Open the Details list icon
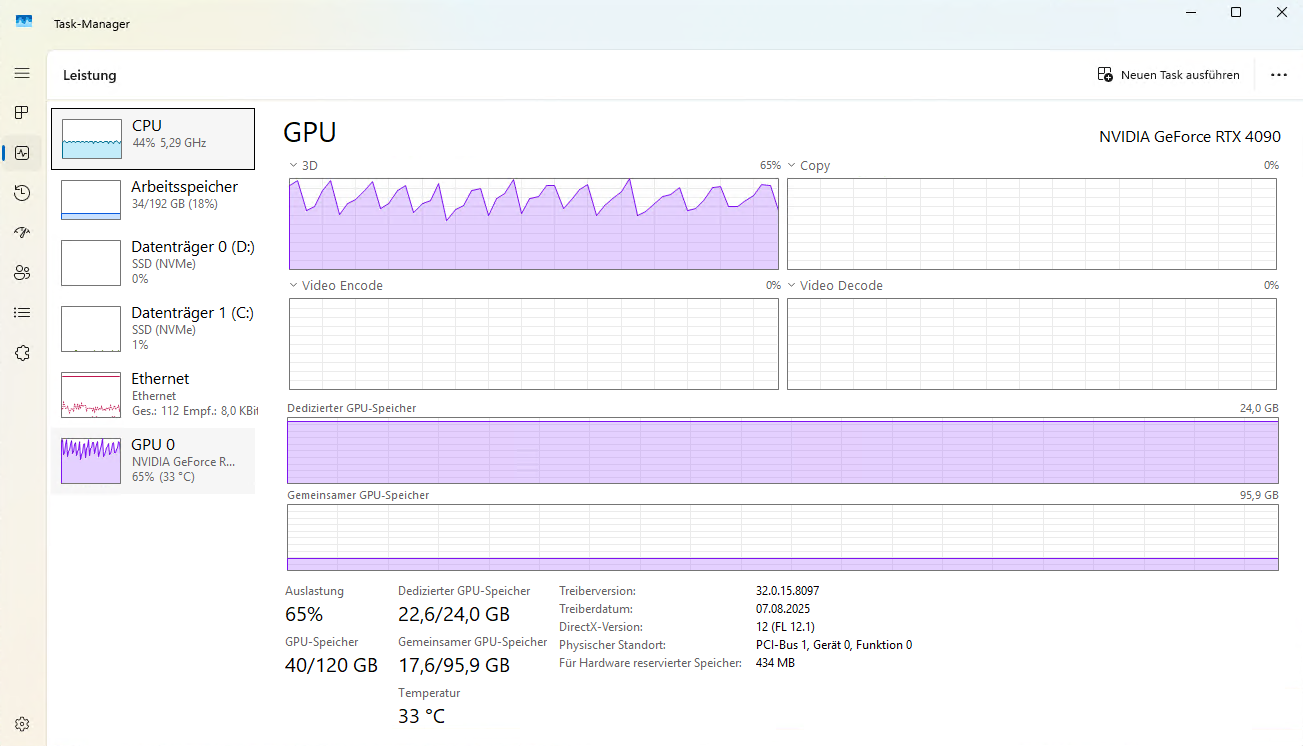Viewport: 1303px width, 746px height. (x=22, y=312)
